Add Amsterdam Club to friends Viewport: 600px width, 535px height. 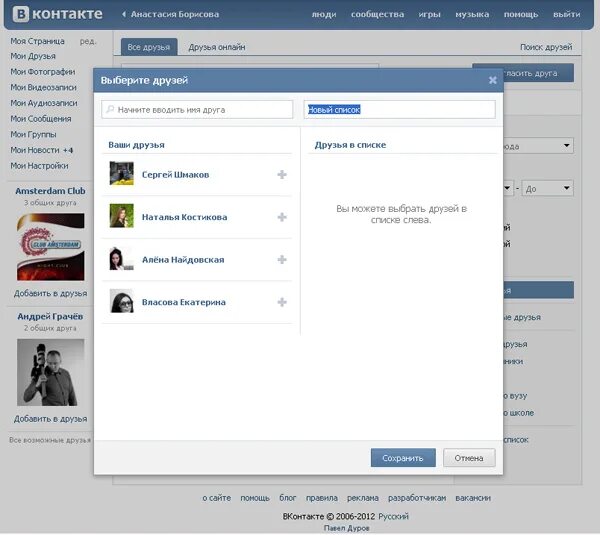coord(51,294)
